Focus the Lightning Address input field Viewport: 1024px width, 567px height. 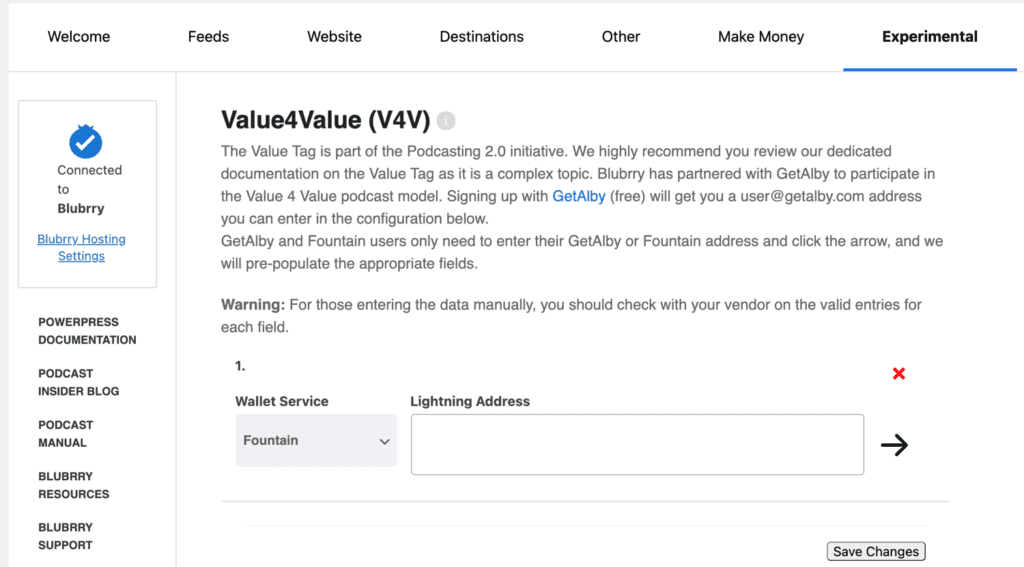(x=637, y=444)
